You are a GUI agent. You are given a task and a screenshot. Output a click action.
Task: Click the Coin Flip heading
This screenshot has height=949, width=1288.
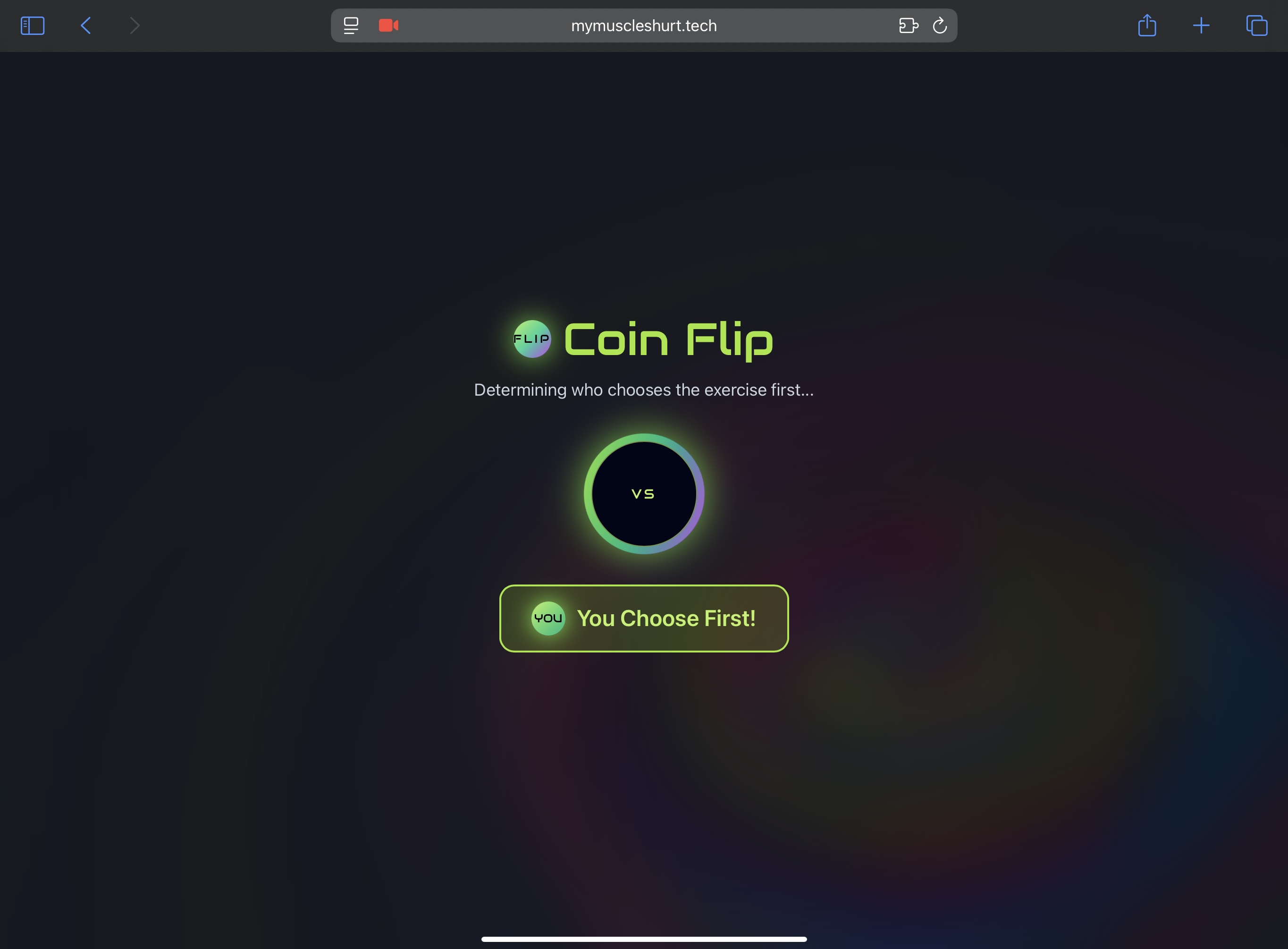click(x=668, y=340)
